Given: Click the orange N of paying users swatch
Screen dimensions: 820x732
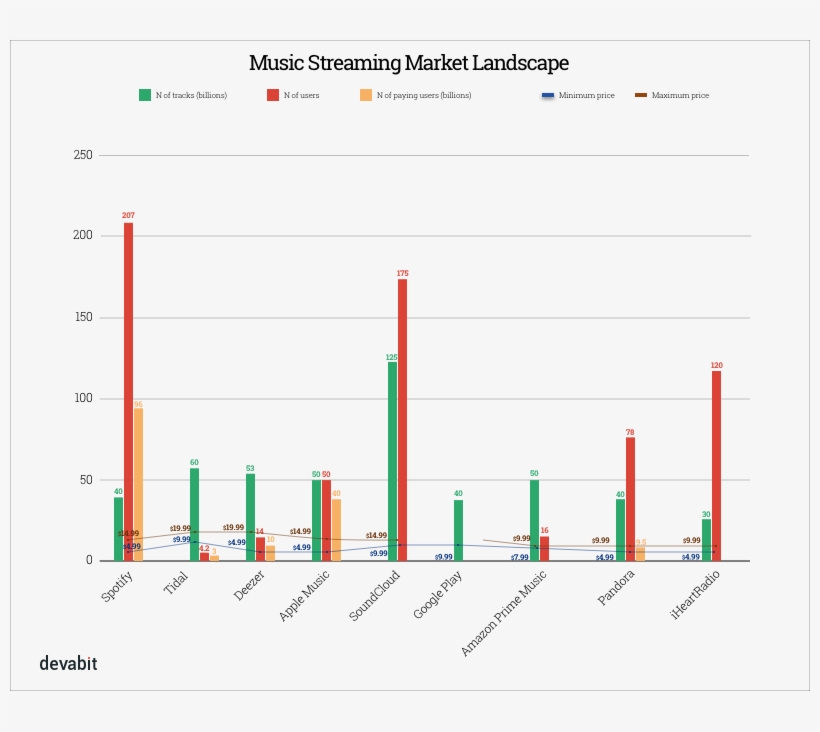Looking at the screenshot, I should tap(365, 95).
